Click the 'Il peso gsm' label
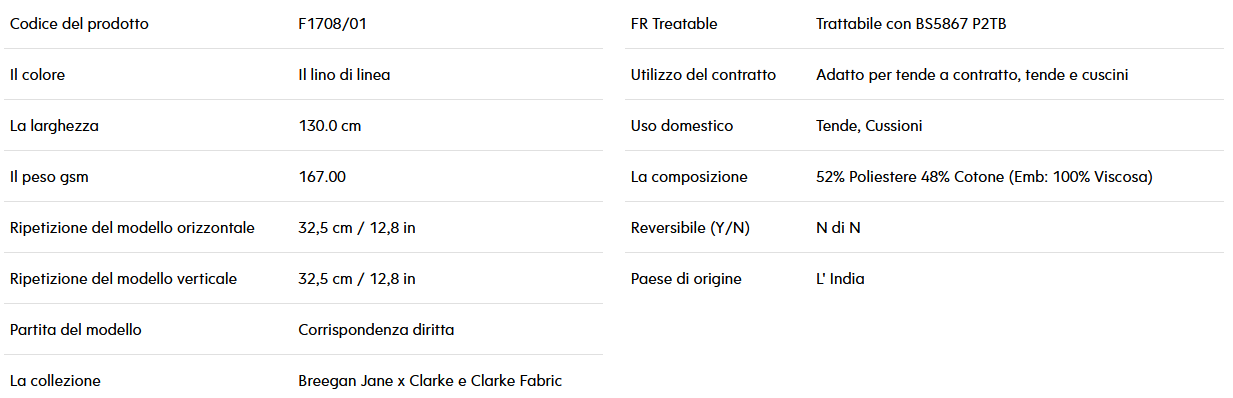Screen dimensions: 1233x398 (49, 177)
